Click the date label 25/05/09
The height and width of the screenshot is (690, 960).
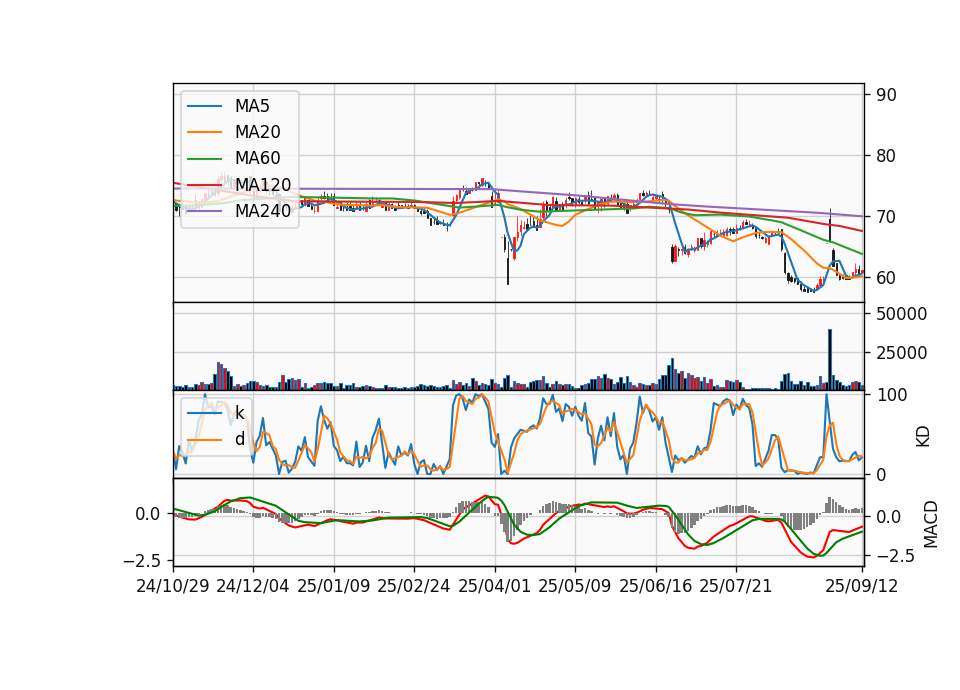coord(574,586)
